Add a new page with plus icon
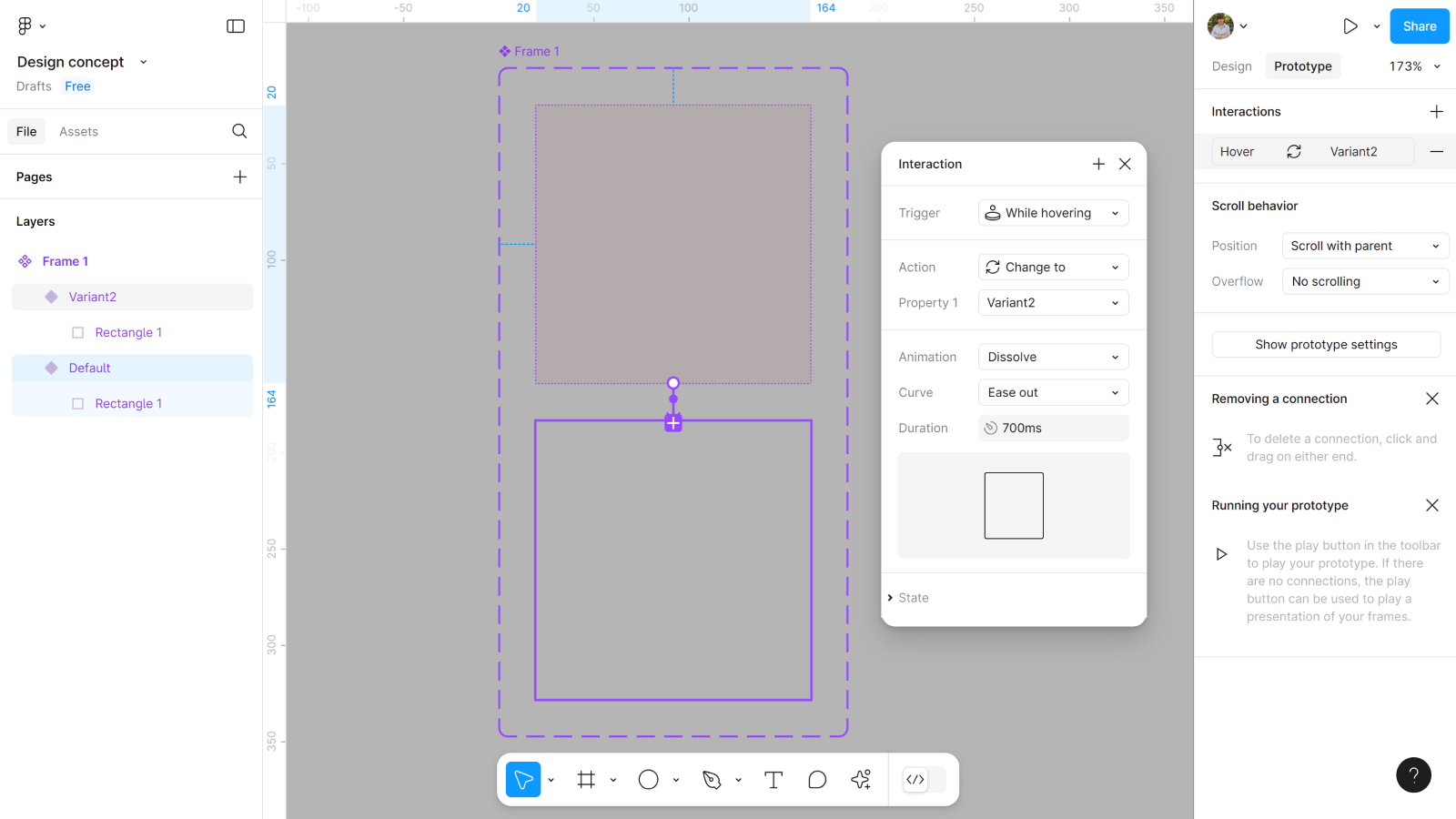The height and width of the screenshot is (819, 1456). click(240, 177)
